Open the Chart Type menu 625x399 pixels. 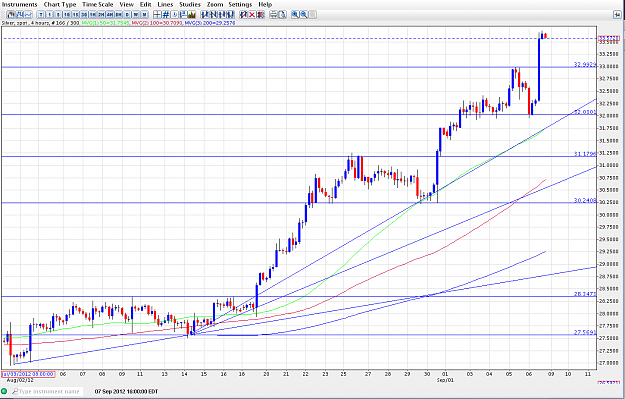tap(60, 4)
